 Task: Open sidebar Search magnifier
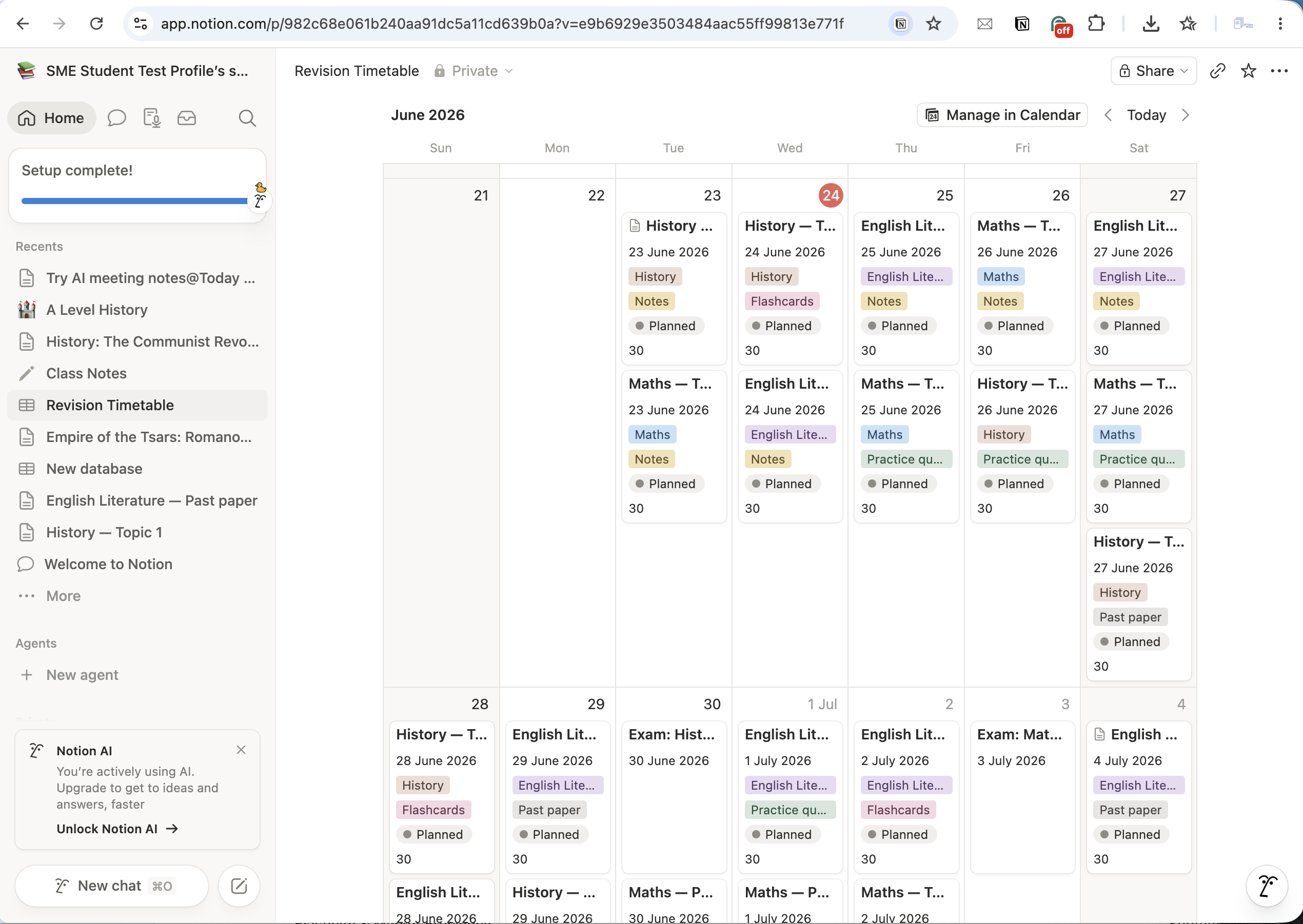tap(247, 118)
